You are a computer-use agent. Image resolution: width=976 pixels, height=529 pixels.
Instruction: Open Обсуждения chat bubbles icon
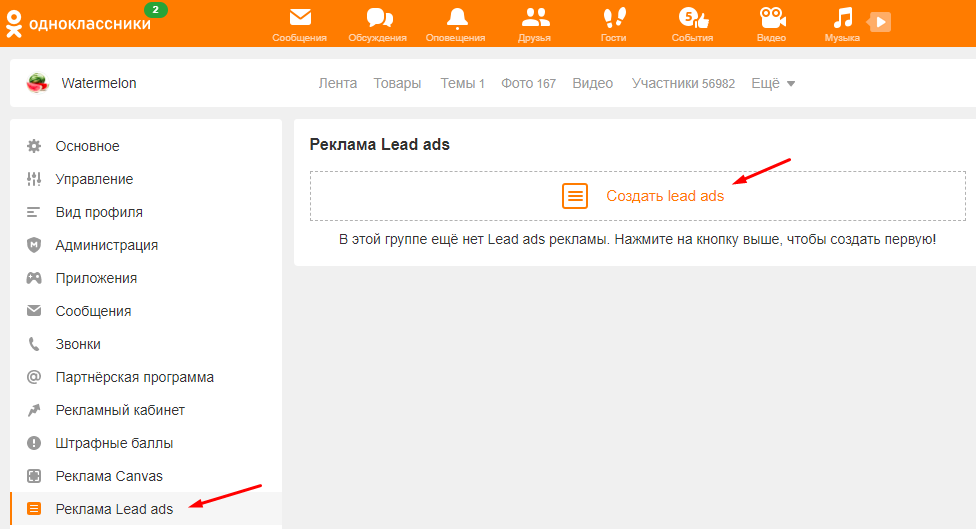(x=379, y=17)
